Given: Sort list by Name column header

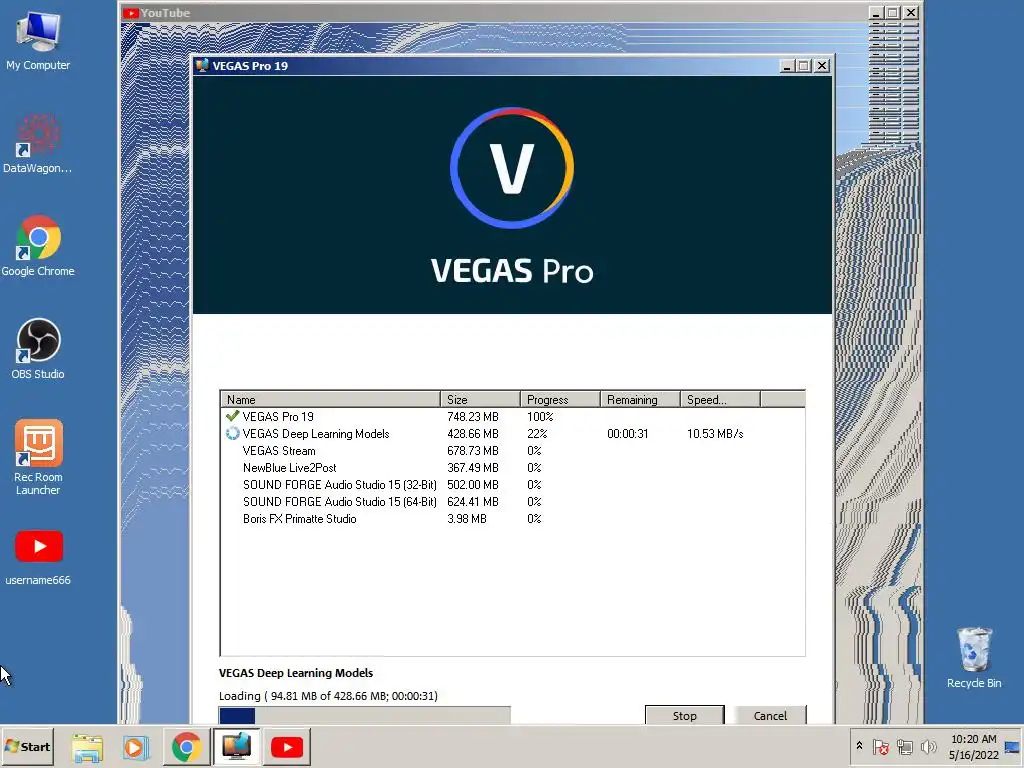Looking at the screenshot, I should pos(330,400).
